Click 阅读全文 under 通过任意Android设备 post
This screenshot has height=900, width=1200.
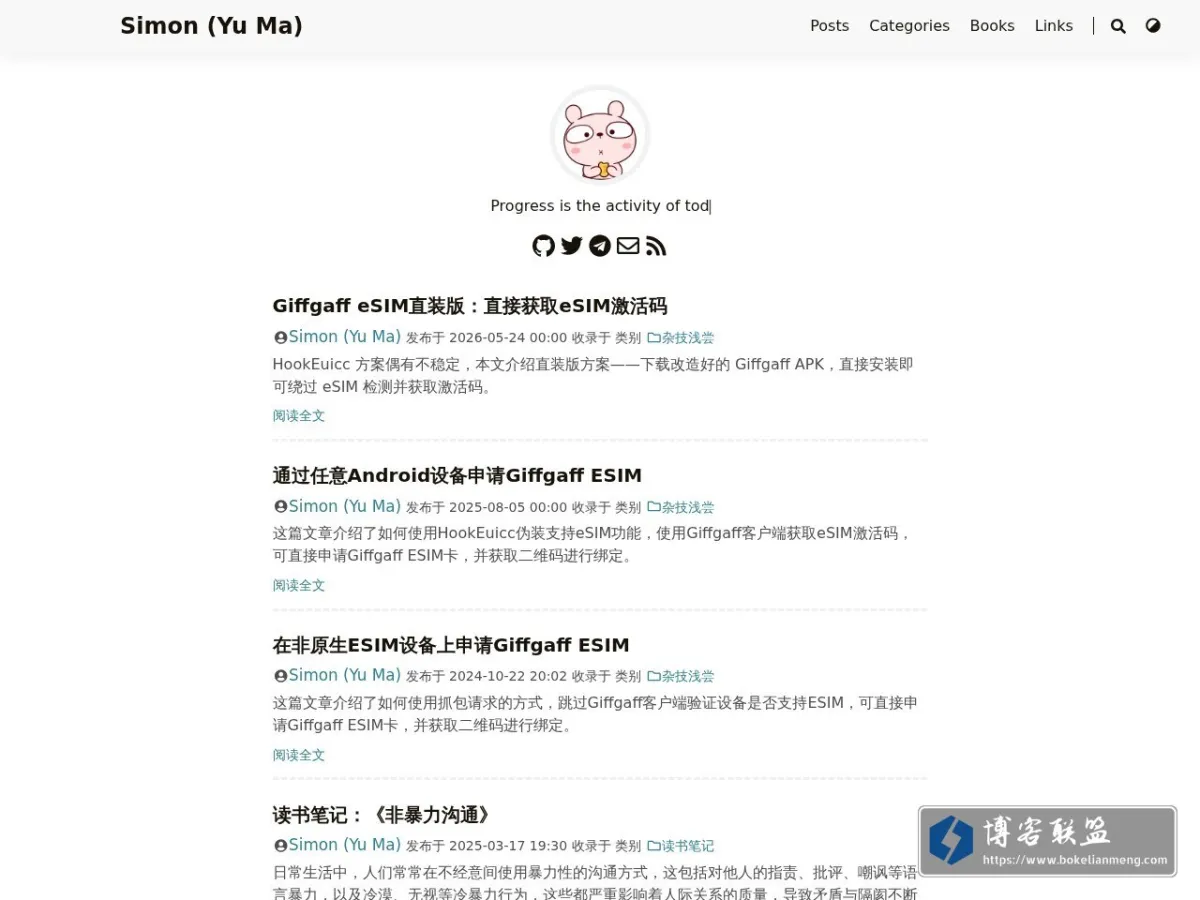coord(299,585)
